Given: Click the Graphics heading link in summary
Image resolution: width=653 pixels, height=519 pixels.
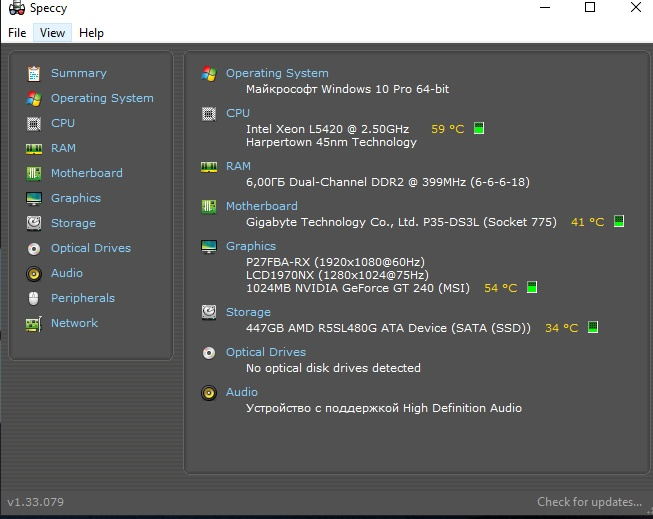Looking at the screenshot, I should pyautogui.click(x=251, y=246).
